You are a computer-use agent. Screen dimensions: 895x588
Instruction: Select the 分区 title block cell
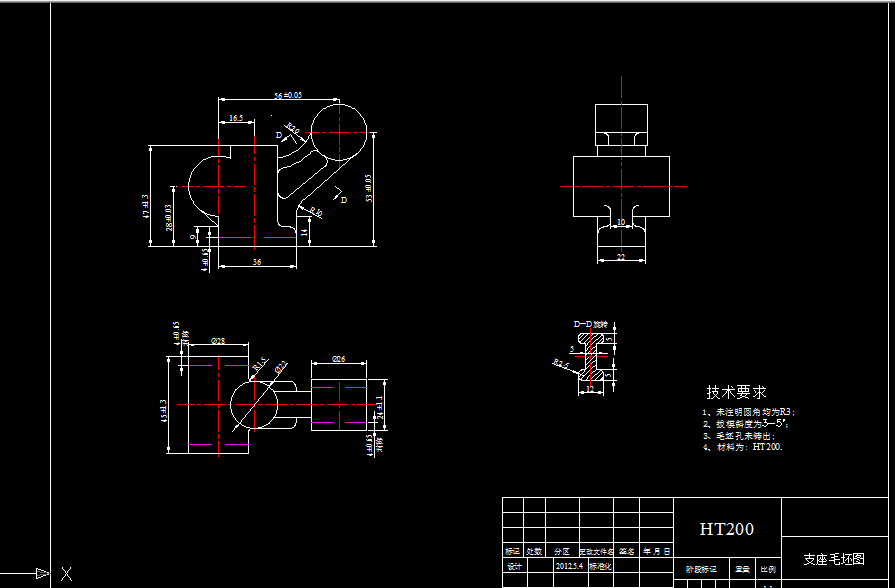[562, 551]
